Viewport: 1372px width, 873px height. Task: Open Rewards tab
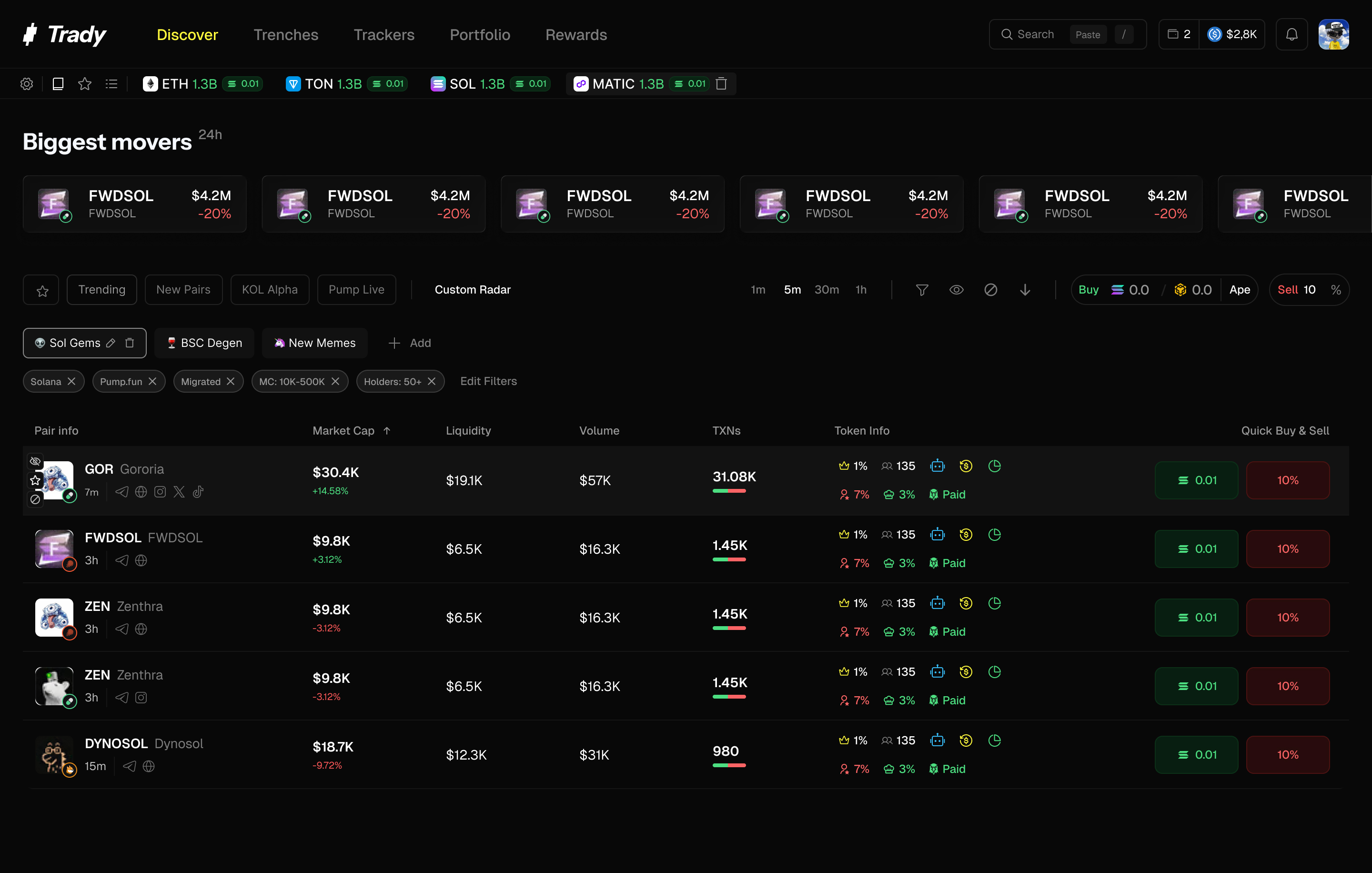[x=576, y=35]
